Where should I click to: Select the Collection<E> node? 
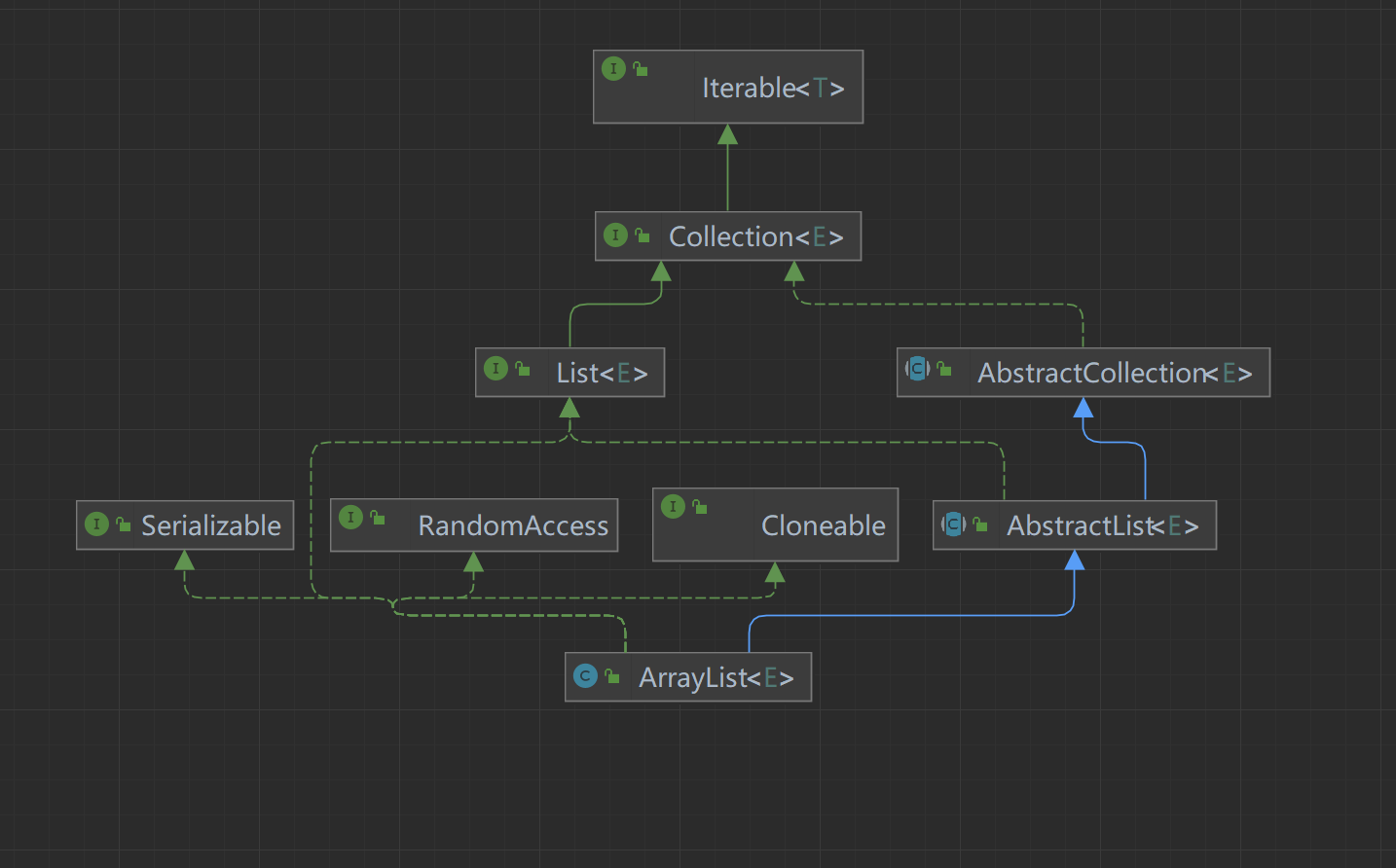pyautogui.click(x=728, y=236)
